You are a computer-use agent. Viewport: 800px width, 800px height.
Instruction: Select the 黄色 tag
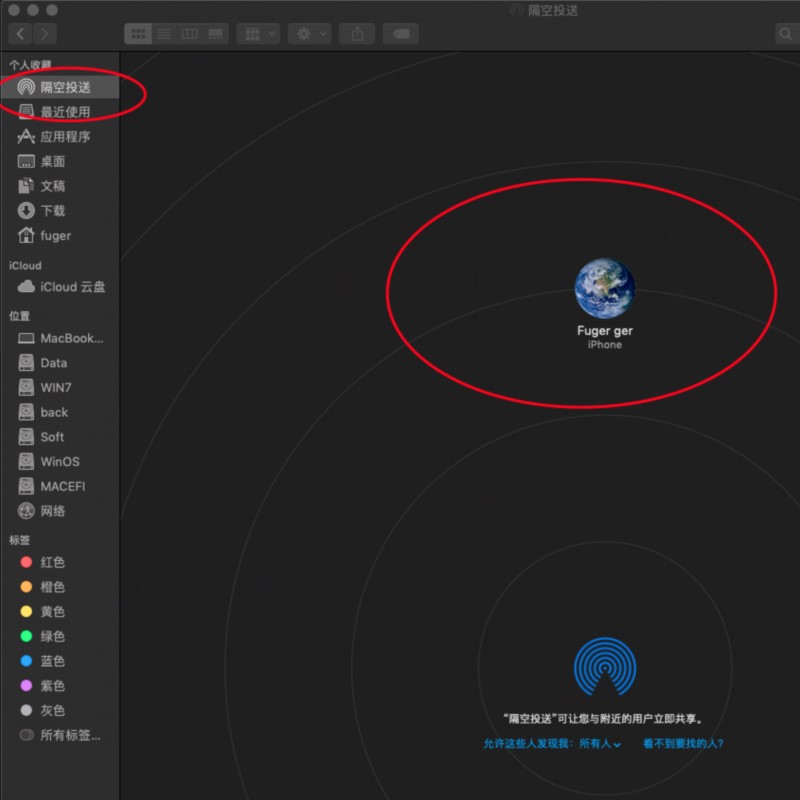(60, 611)
